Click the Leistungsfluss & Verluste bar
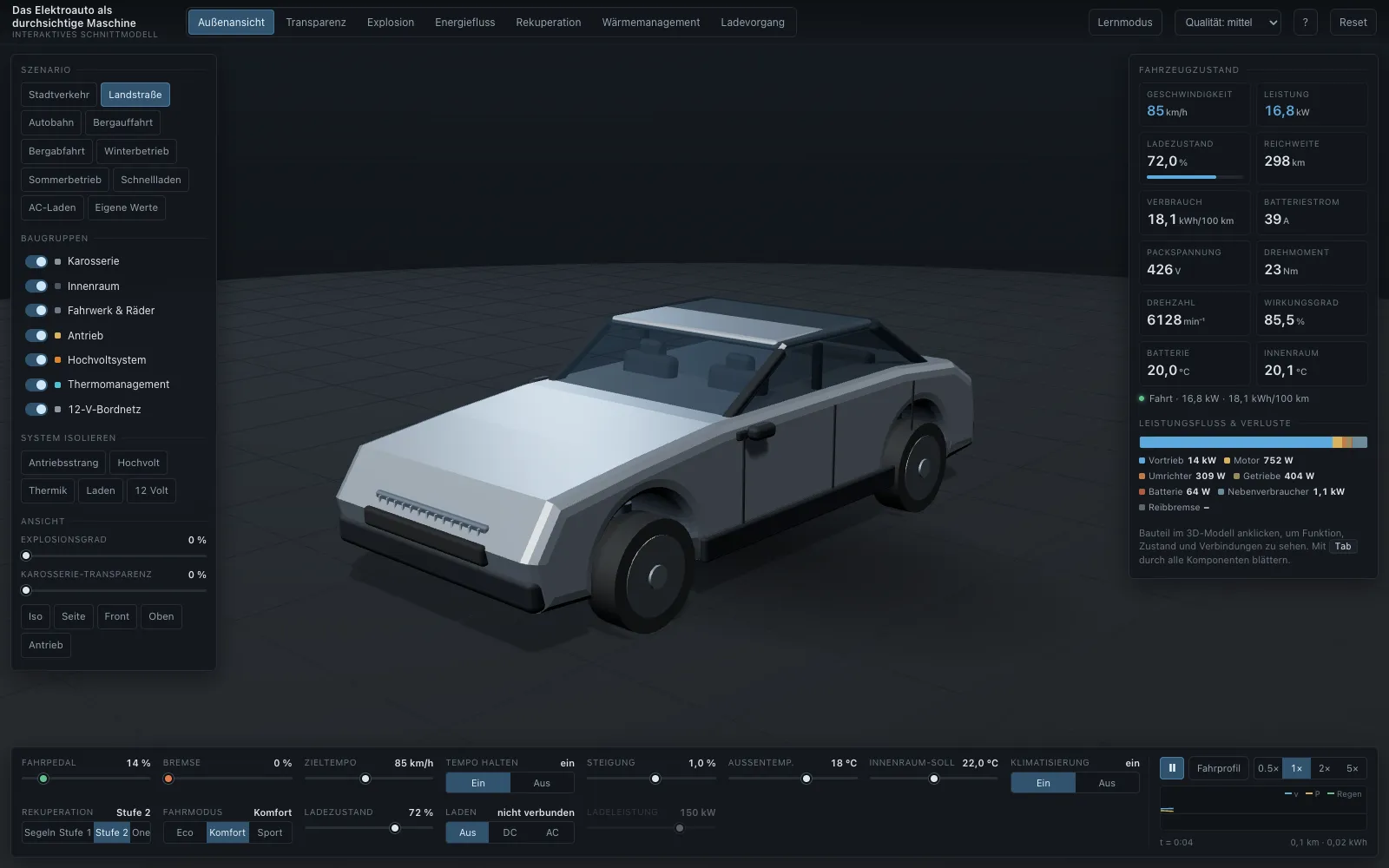Image resolution: width=1389 pixels, height=868 pixels. (1253, 443)
